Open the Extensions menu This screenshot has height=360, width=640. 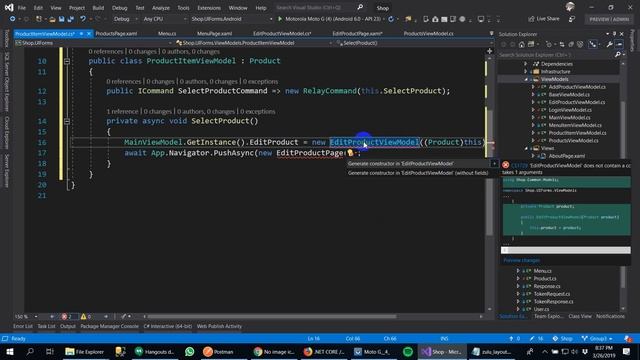pyautogui.click(x=209, y=8)
